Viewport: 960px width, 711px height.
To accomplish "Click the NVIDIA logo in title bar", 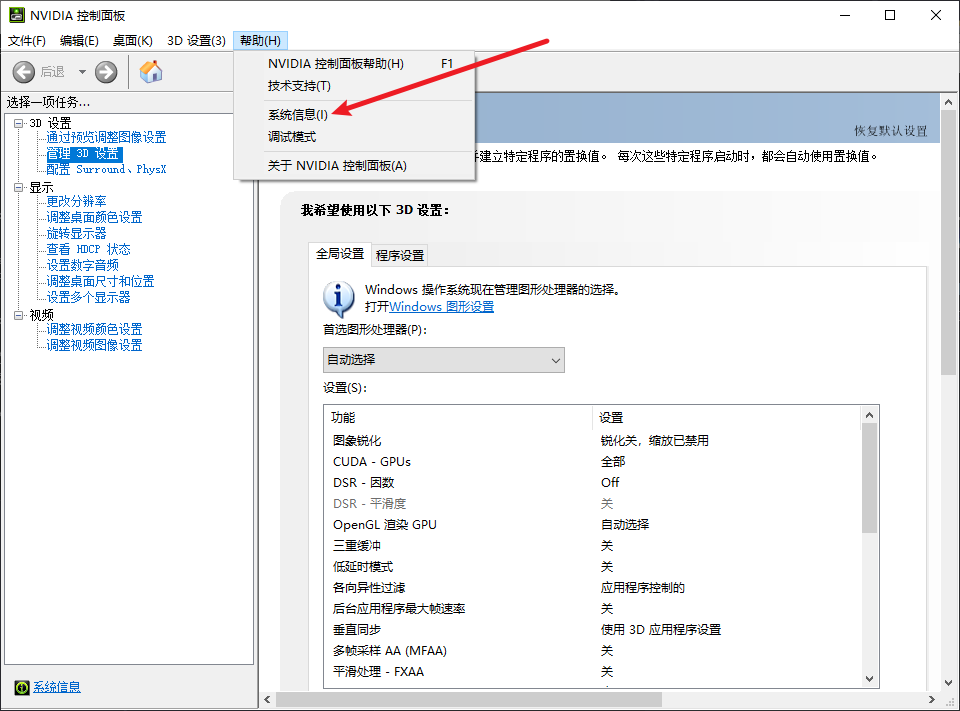I will [x=17, y=15].
